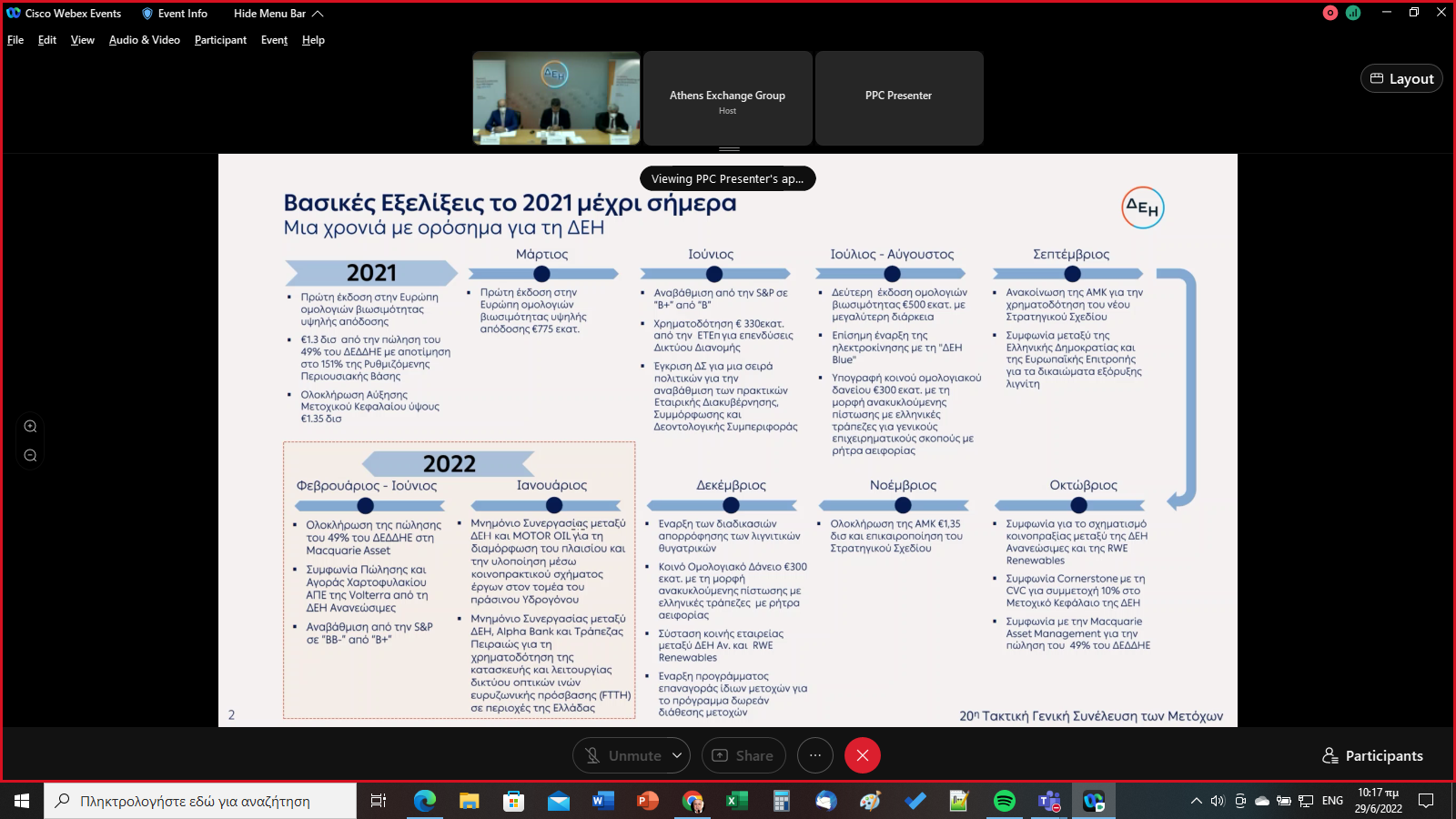Image resolution: width=1456 pixels, height=819 pixels.
Task: Zoom out of the shared presentation
Action: pyautogui.click(x=30, y=455)
